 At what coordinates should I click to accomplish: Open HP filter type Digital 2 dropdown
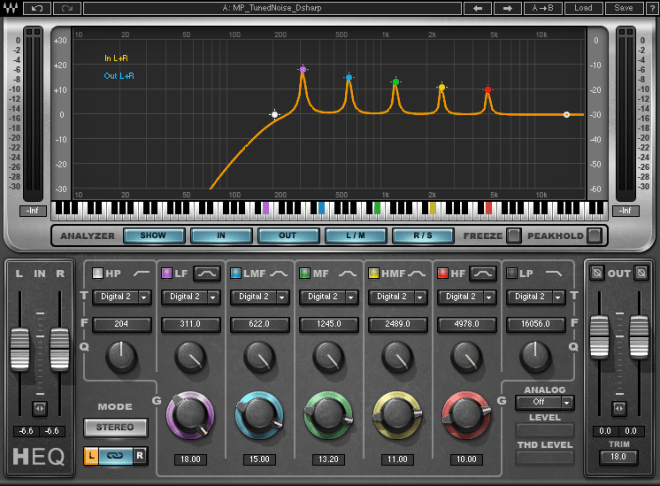122,297
